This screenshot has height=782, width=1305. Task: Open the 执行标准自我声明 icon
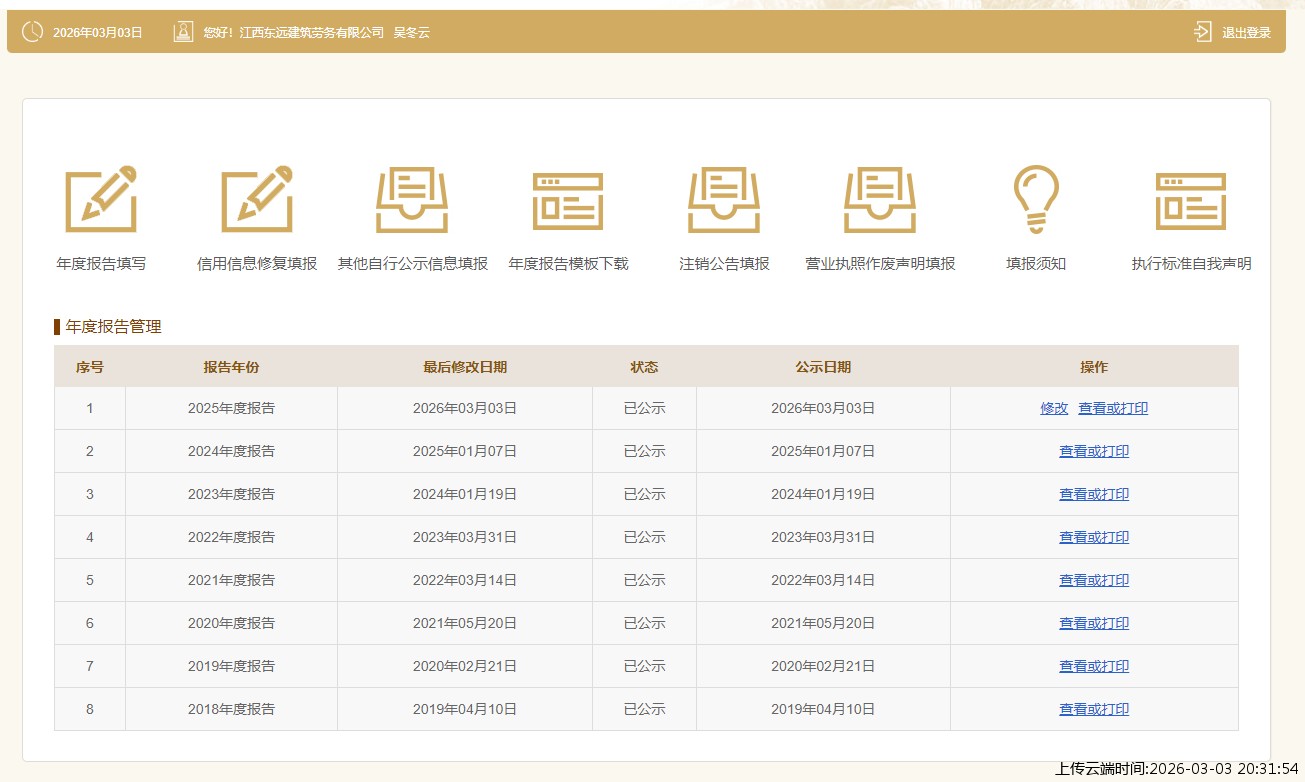point(1191,199)
